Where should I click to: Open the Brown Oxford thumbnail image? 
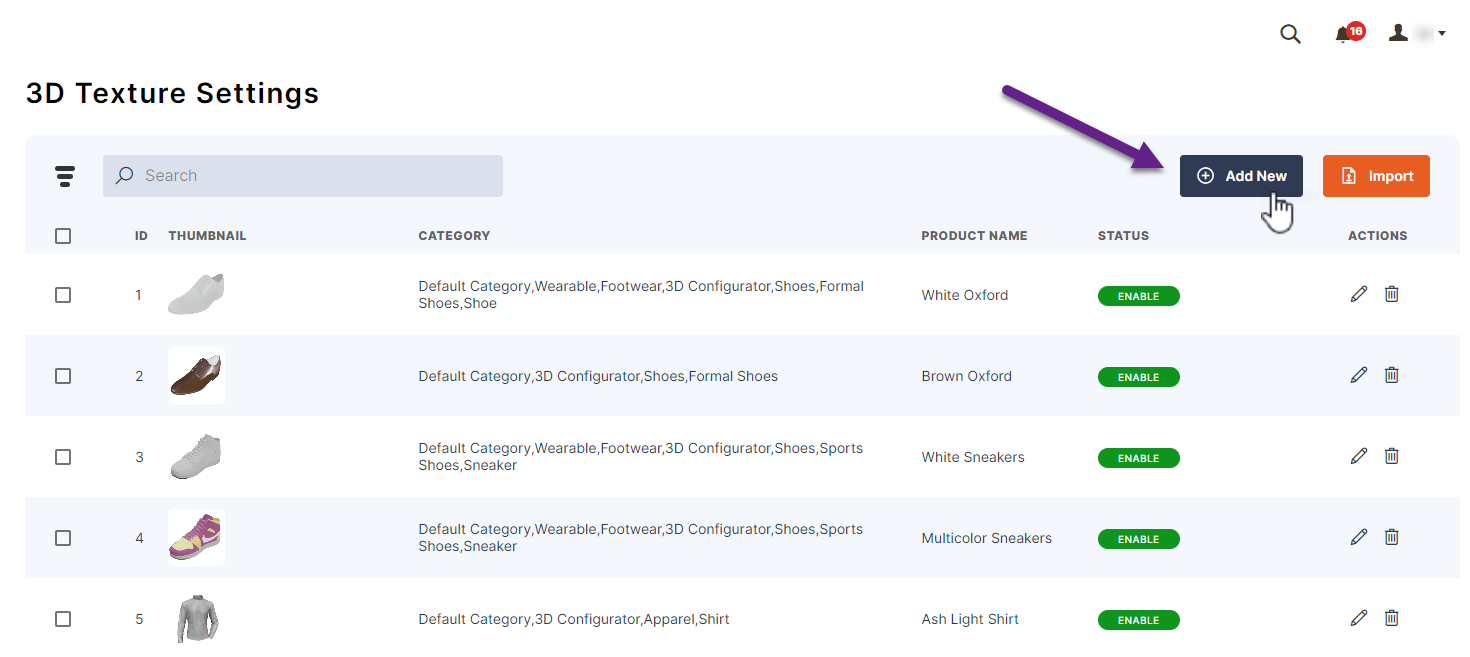[x=196, y=376]
